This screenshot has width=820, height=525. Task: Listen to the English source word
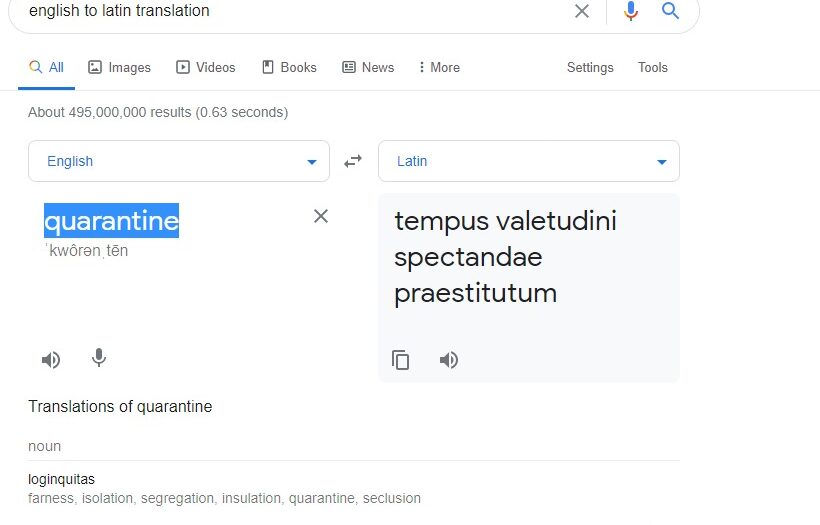(51, 360)
